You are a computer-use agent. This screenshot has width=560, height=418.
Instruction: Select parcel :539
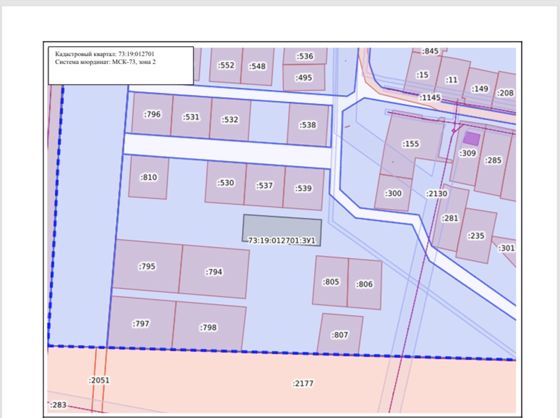[303, 188]
